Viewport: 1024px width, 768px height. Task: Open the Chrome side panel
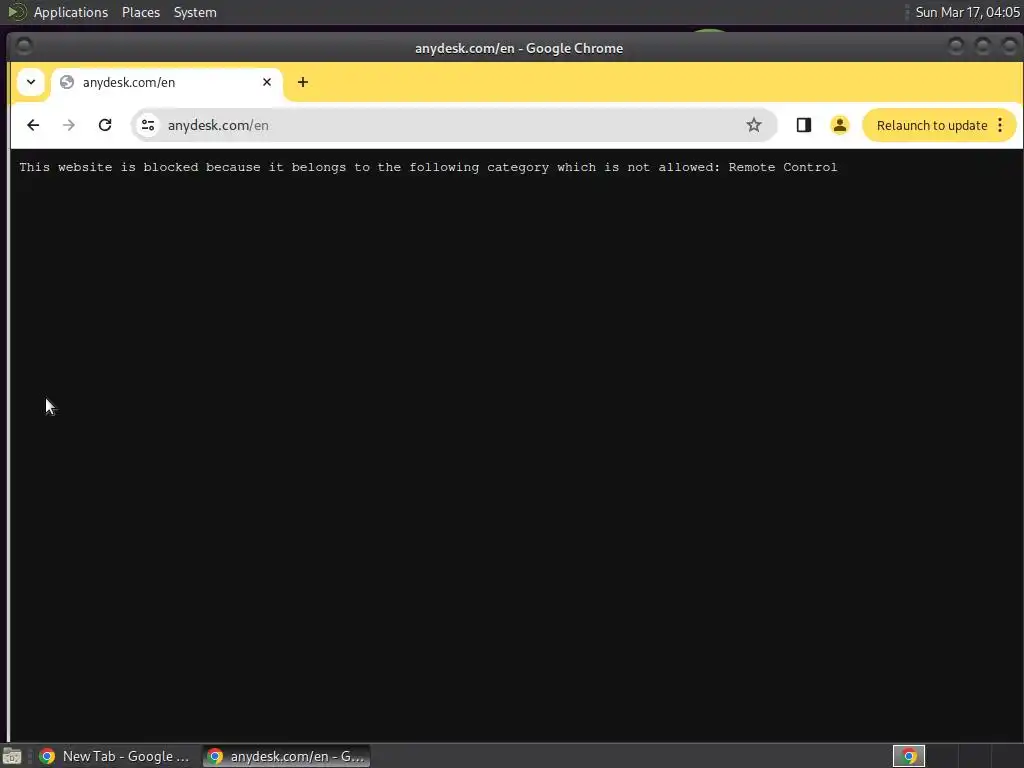[803, 125]
